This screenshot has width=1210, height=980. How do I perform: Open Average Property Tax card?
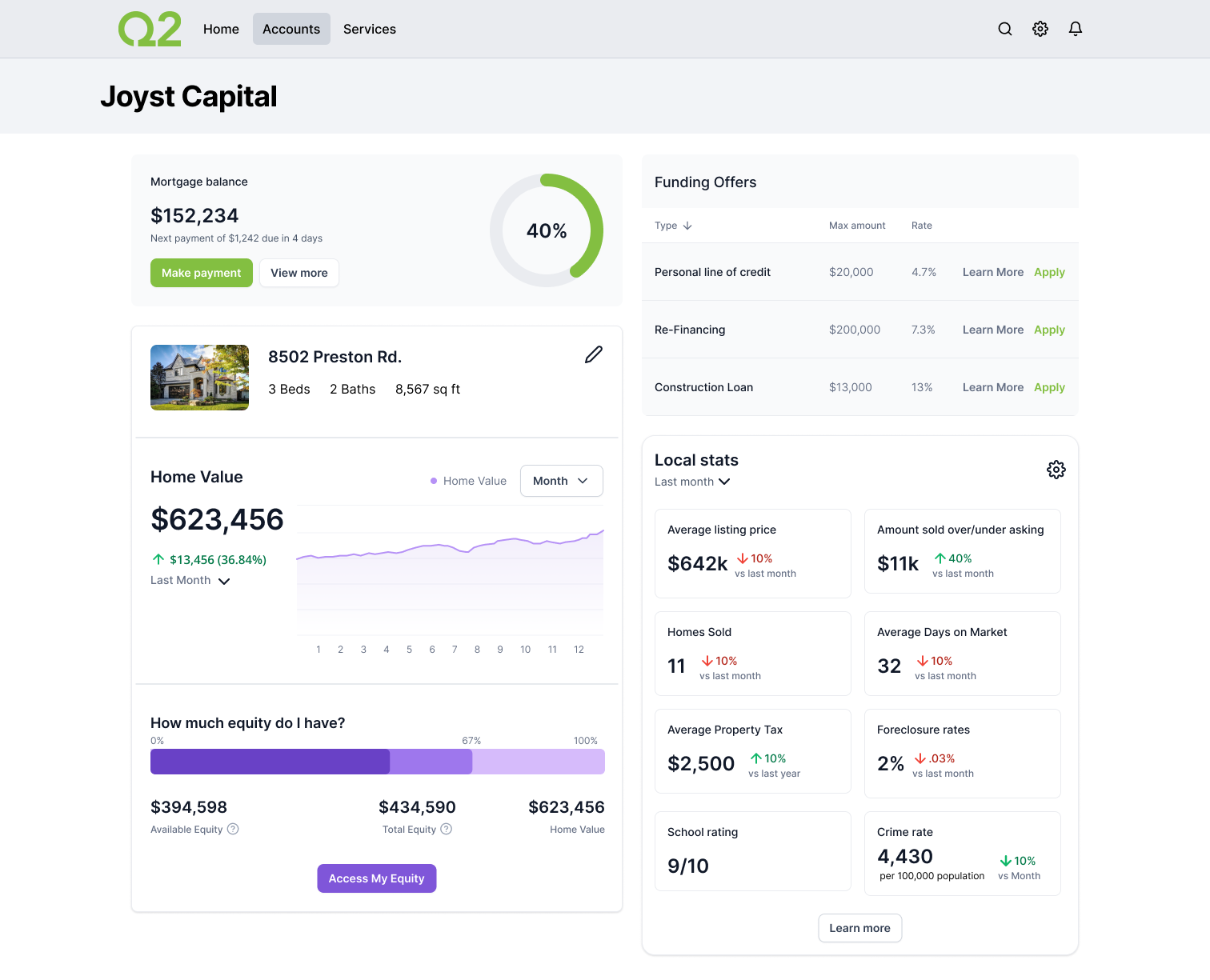click(x=753, y=751)
